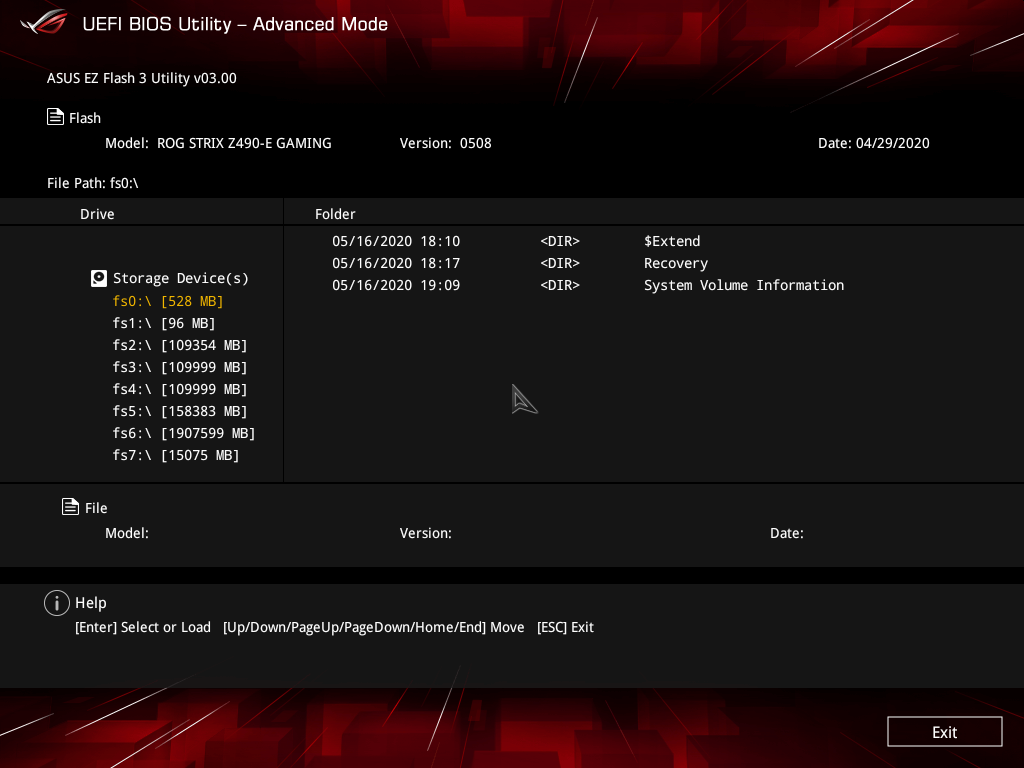Click the folder icon next to Recovery entry

(560, 263)
